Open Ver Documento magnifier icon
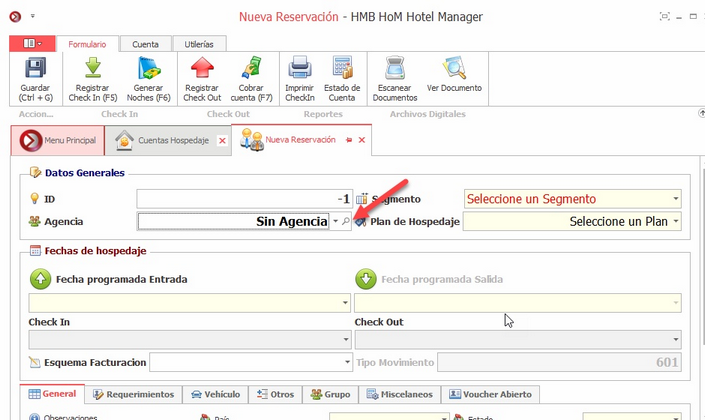The image size is (705, 420). pos(454,69)
